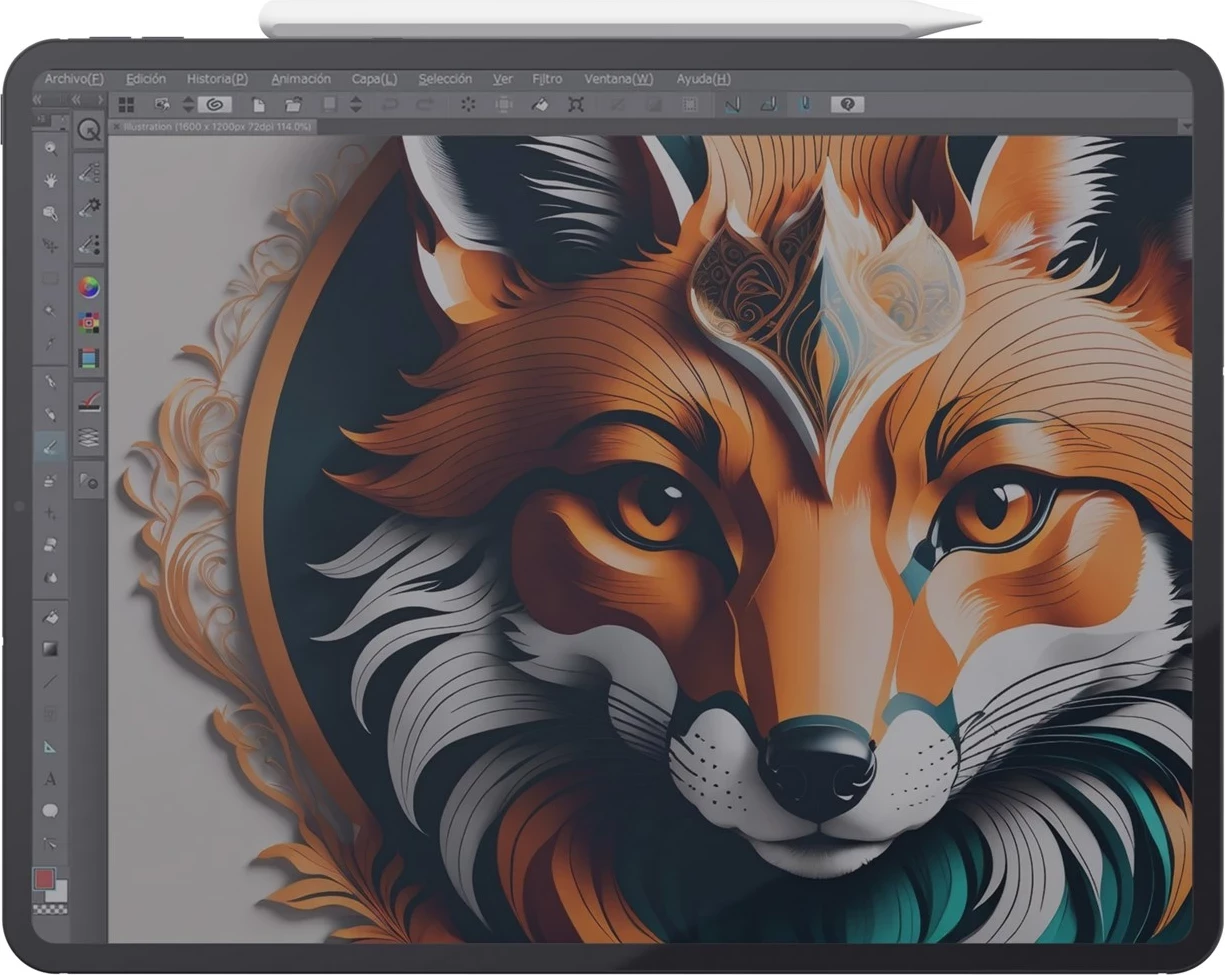Select the Text tool labeled A
Image resolution: width=1225 pixels, height=975 pixels.
pos(50,778)
